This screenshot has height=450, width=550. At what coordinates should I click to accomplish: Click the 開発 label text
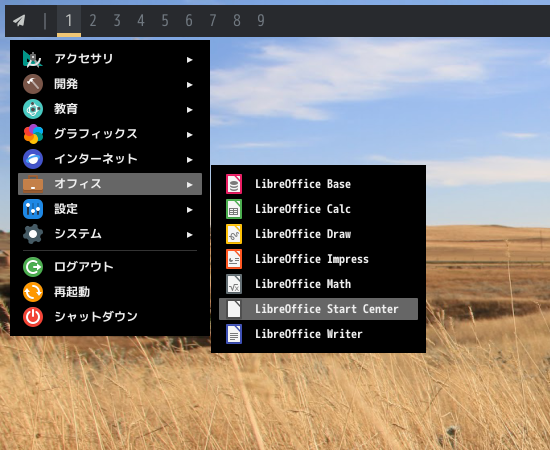(66, 84)
